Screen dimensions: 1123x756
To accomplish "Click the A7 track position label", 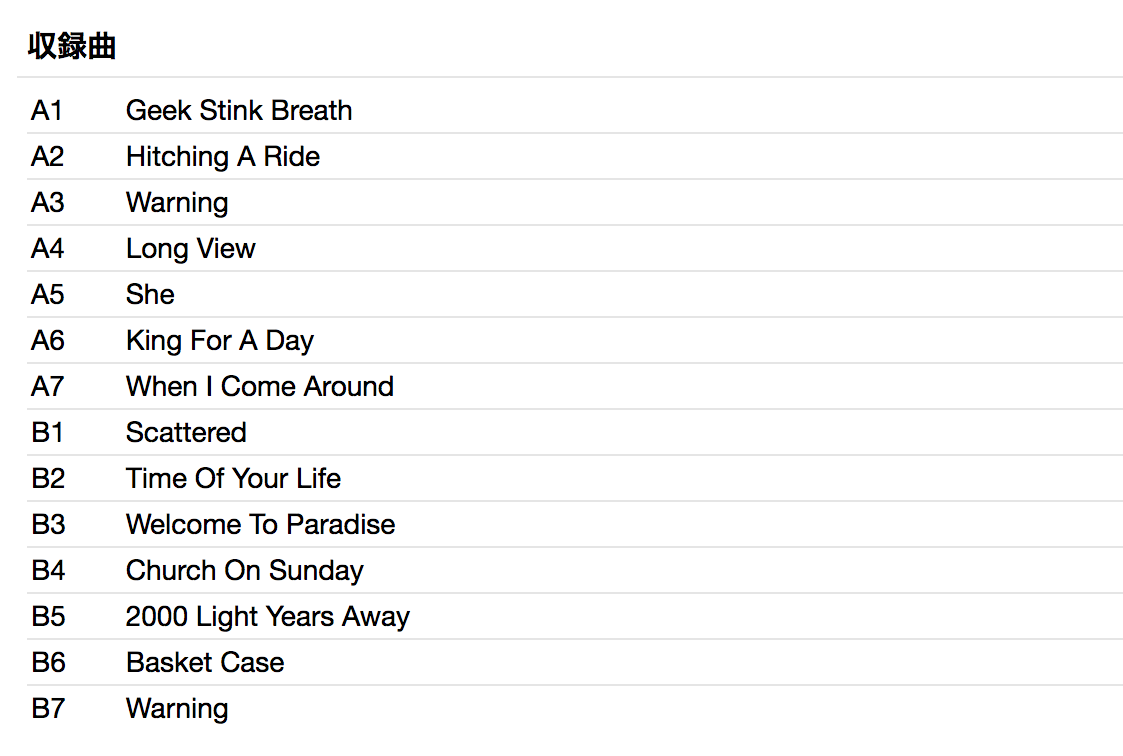I will click(x=48, y=386).
